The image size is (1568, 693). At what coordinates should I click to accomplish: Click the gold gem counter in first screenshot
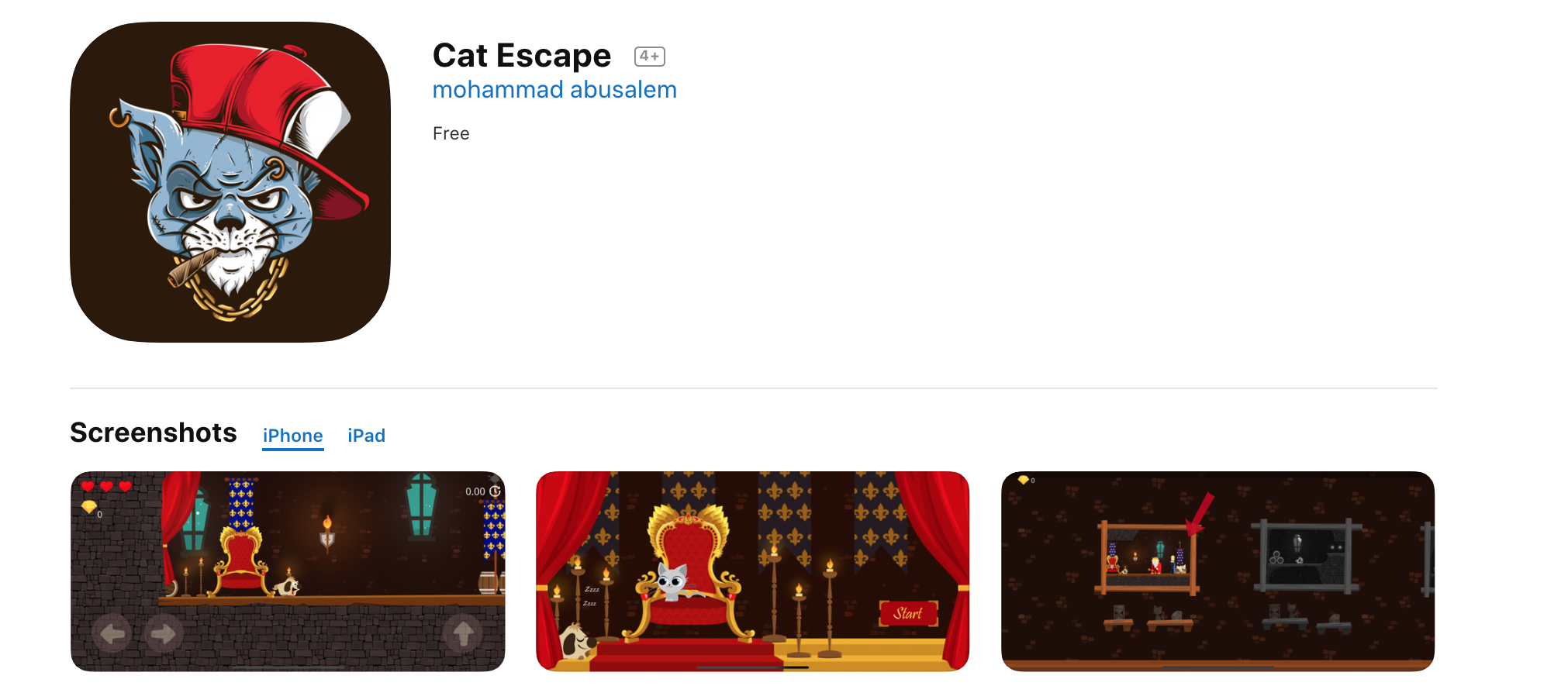click(x=90, y=507)
